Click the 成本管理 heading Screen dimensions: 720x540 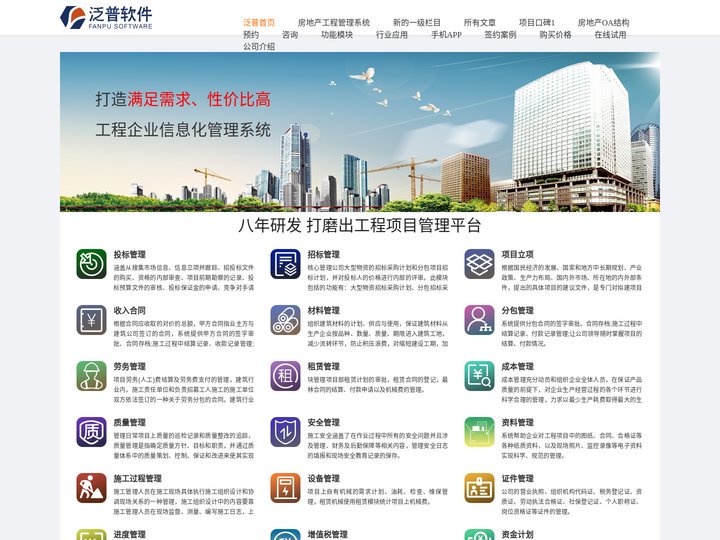pyautogui.click(x=518, y=366)
